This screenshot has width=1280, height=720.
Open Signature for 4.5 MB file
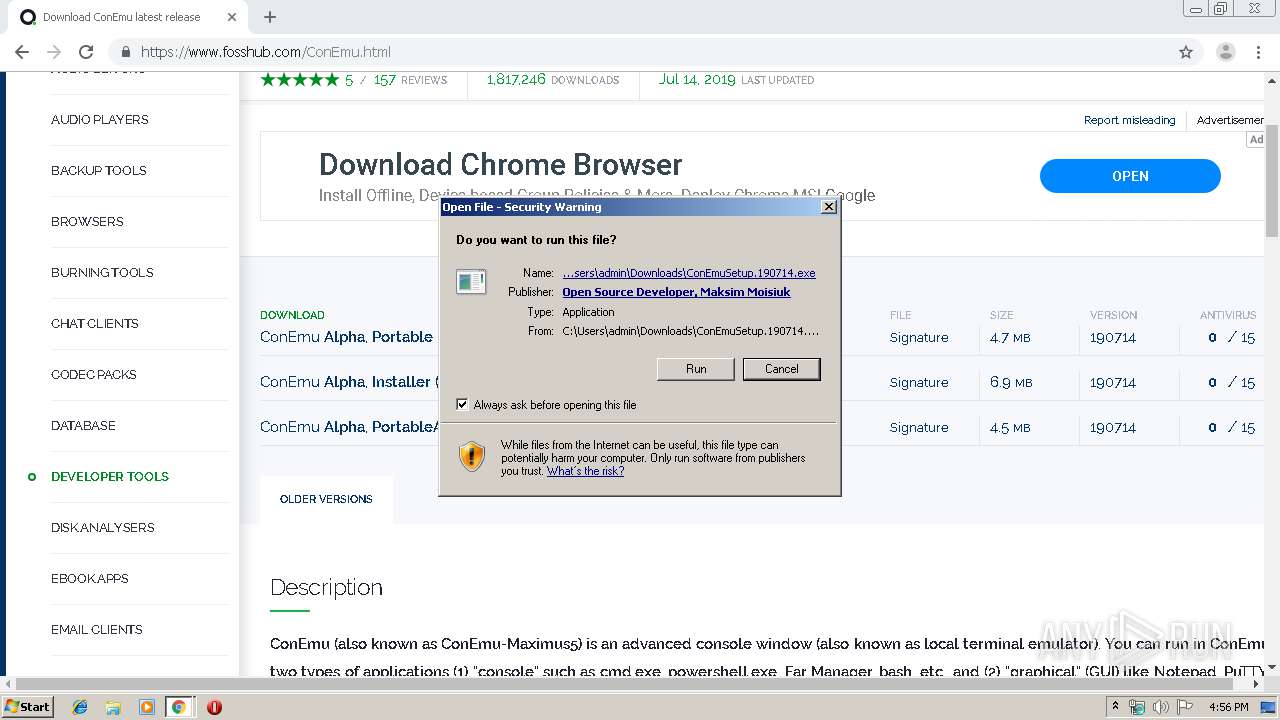pos(919,427)
